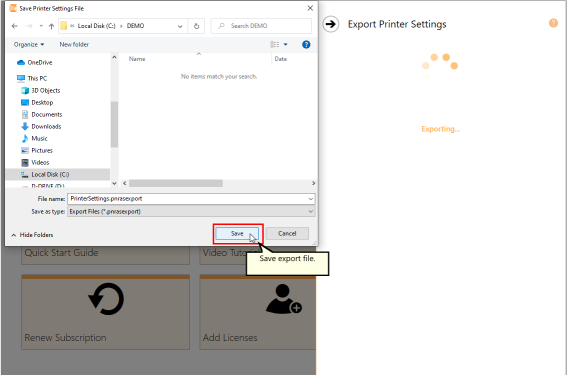Viewport: 567px width, 375px height.
Task: Open the blue Help icon in dialog
Action: point(306,44)
